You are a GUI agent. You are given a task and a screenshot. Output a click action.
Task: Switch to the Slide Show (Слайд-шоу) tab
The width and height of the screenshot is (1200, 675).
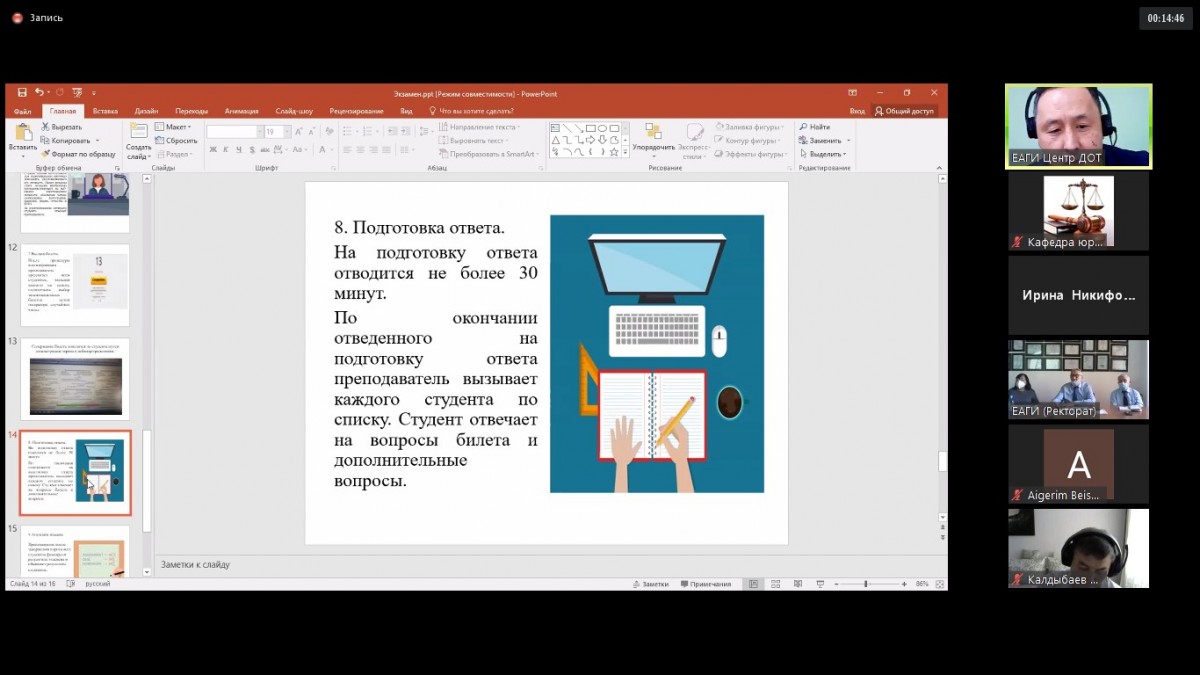click(x=294, y=111)
